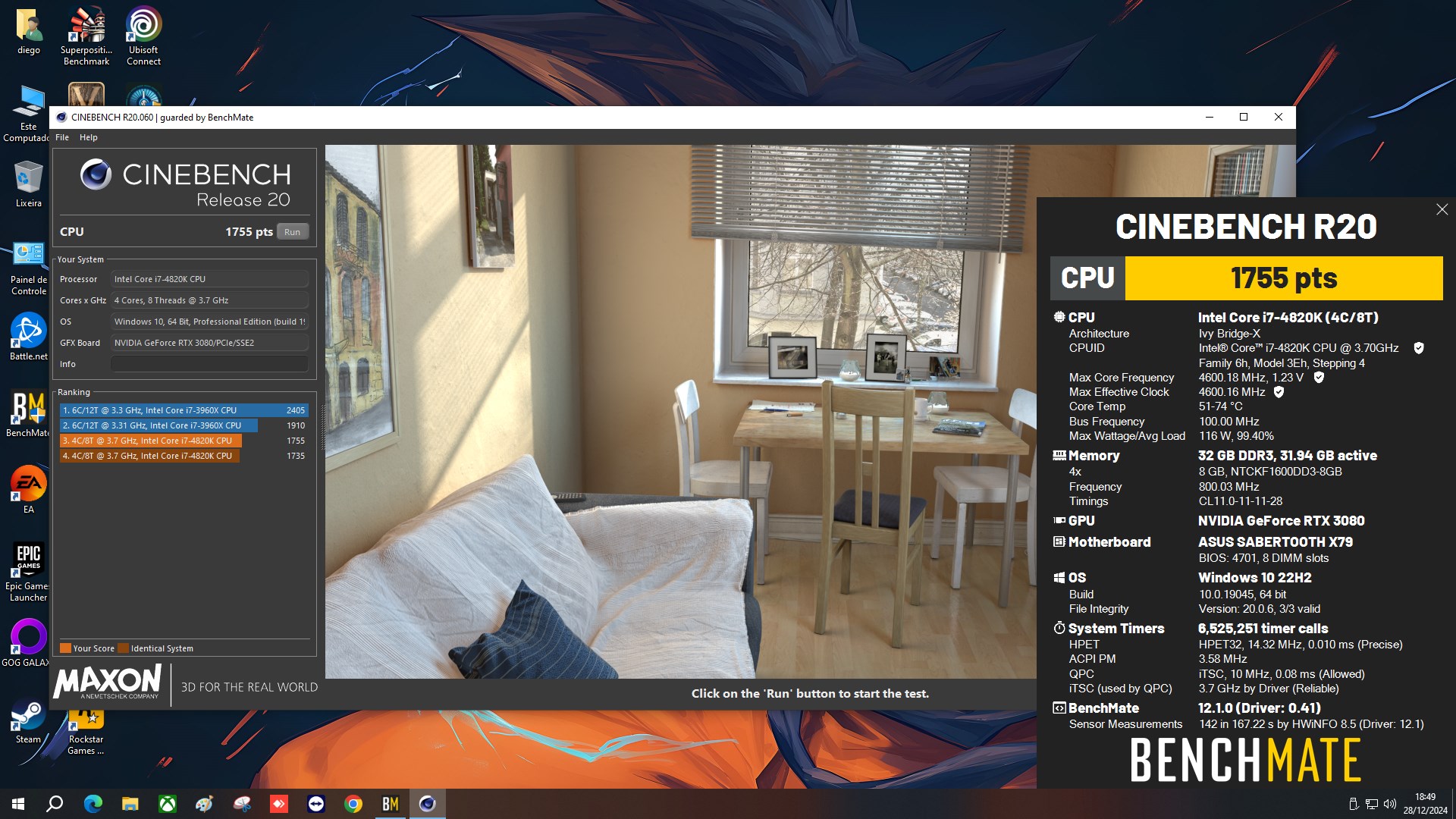
Task: Open TeamViewer from taskbar
Action: (316, 804)
